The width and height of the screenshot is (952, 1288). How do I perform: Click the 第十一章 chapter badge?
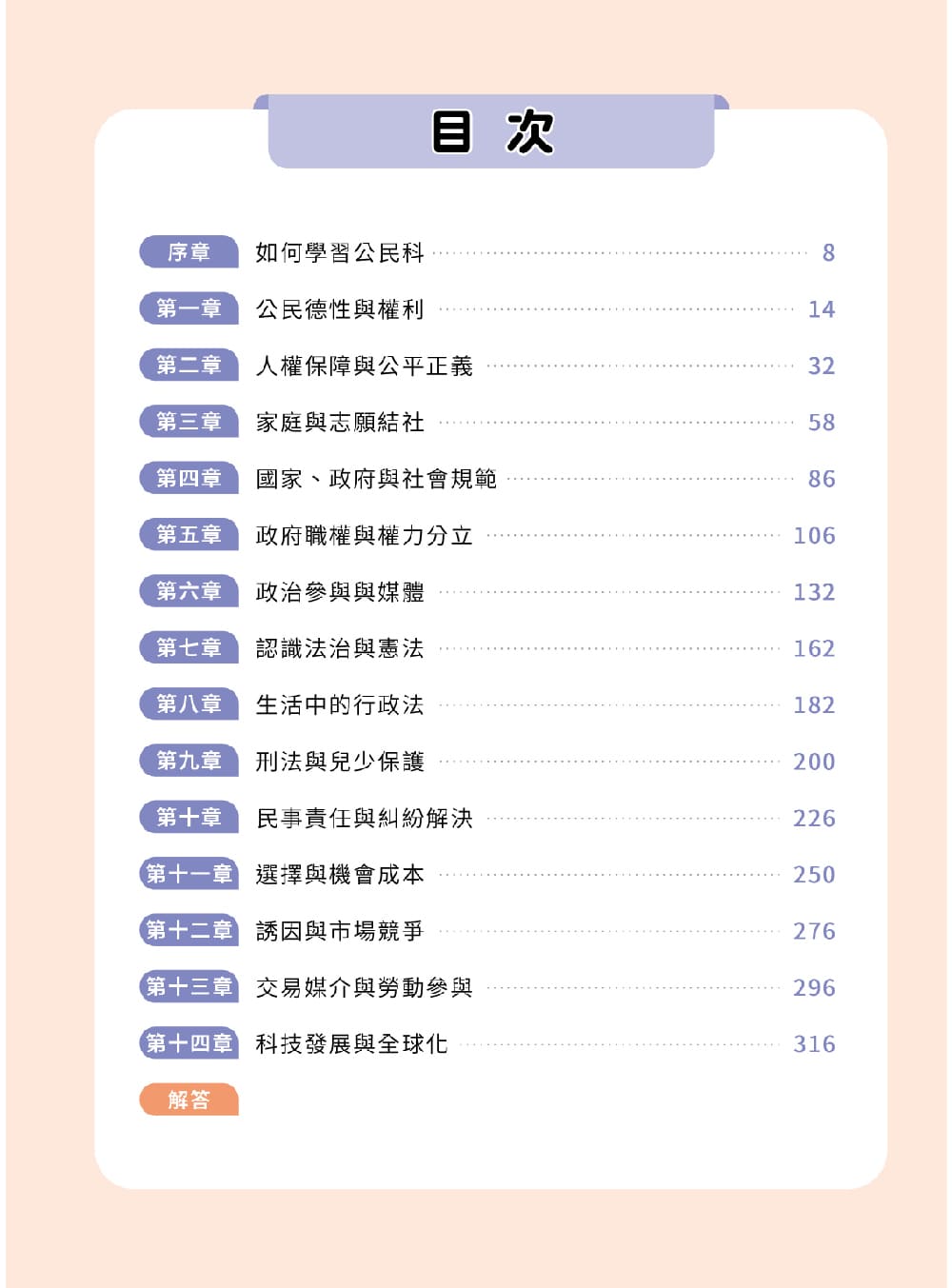[x=188, y=874]
